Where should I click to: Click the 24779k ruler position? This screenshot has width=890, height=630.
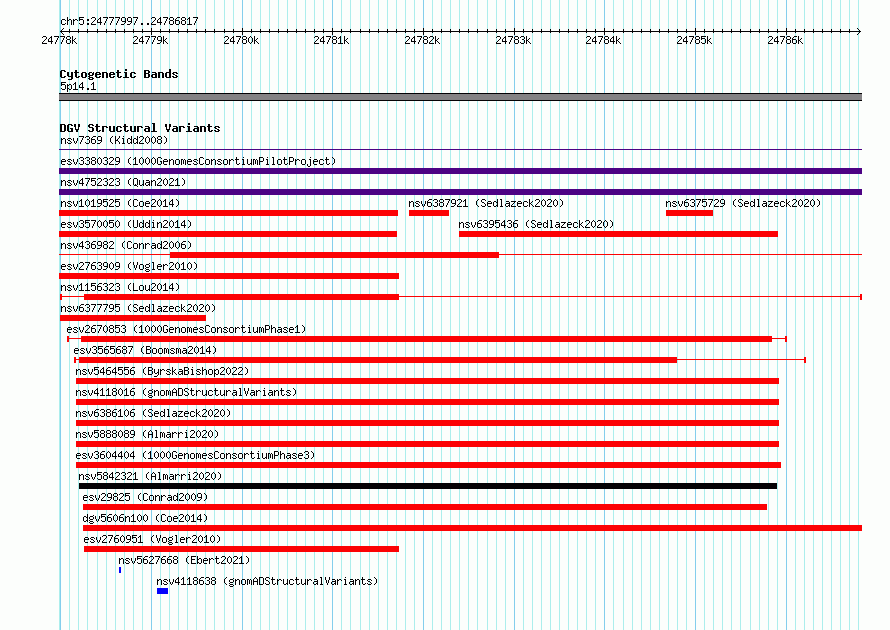[x=150, y=40]
